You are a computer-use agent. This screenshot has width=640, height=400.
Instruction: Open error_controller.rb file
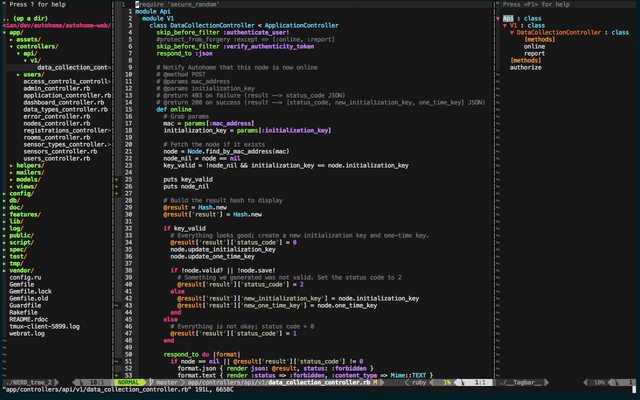[57, 116]
